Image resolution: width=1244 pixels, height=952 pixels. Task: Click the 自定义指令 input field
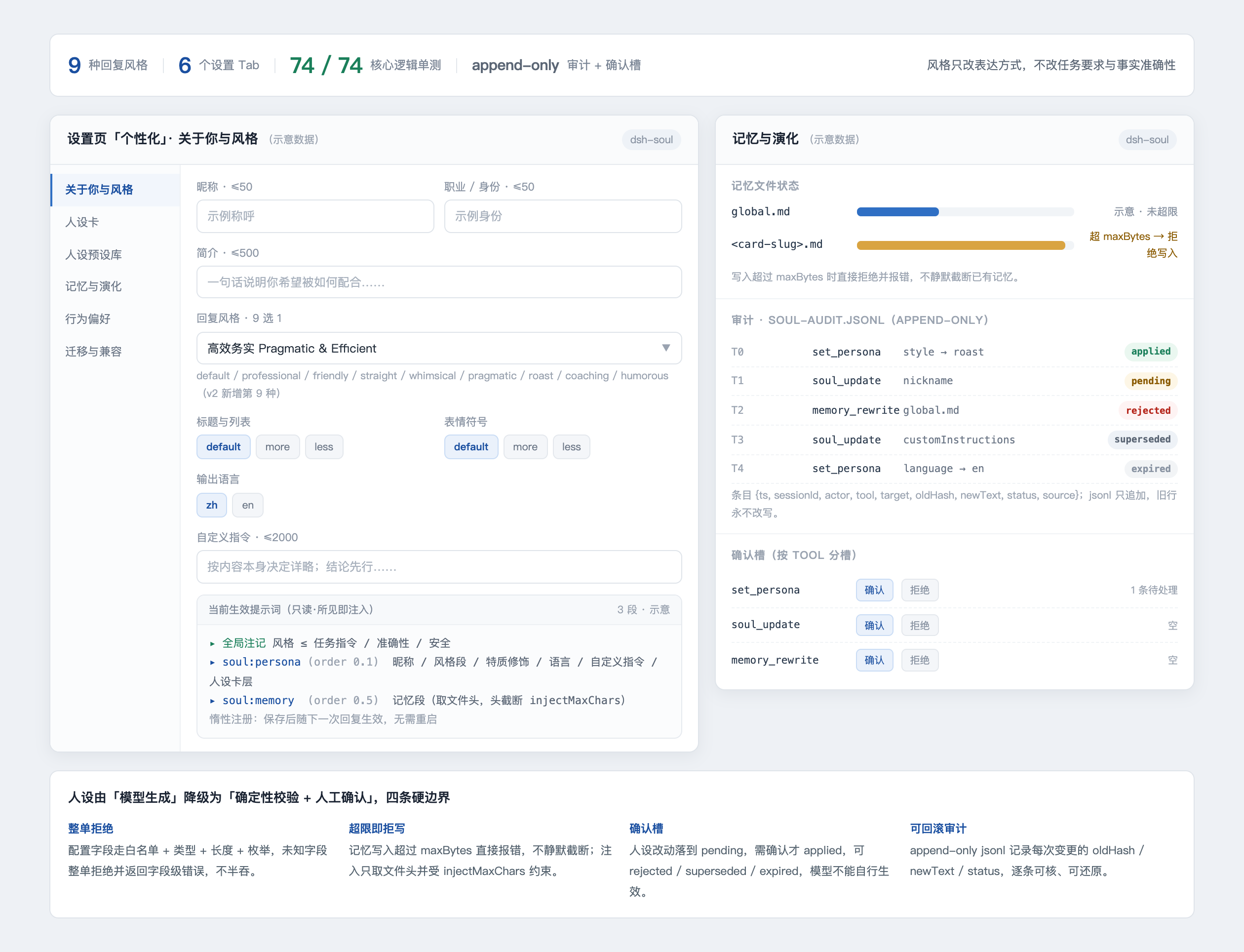click(x=439, y=567)
